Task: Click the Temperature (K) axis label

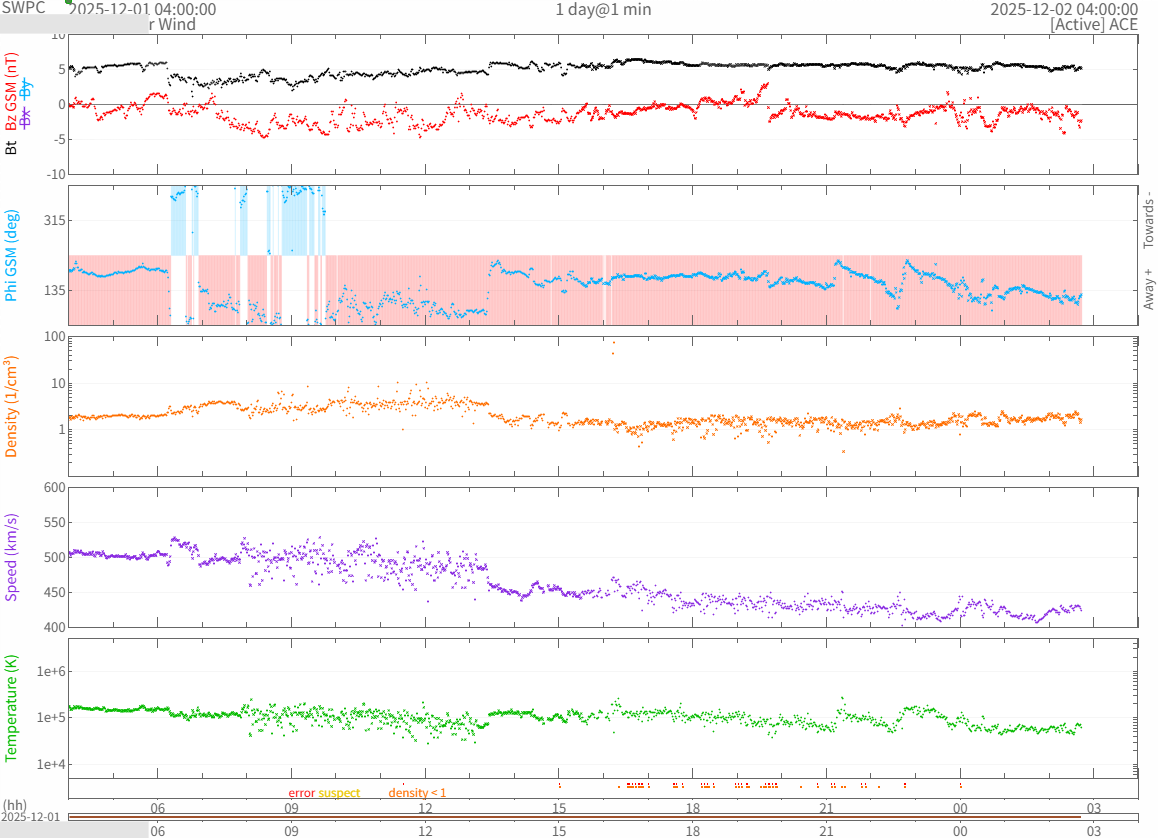Action: pos(12,706)
